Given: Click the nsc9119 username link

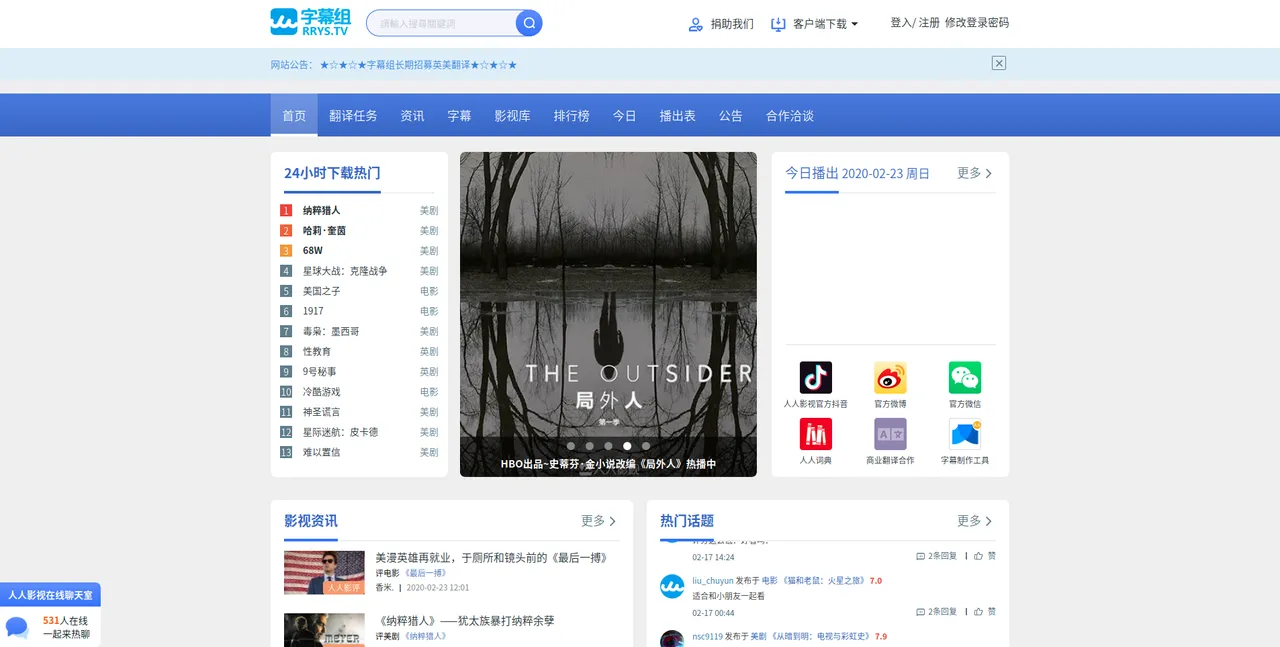Looking at the screenshot, I should click(707, 636).
